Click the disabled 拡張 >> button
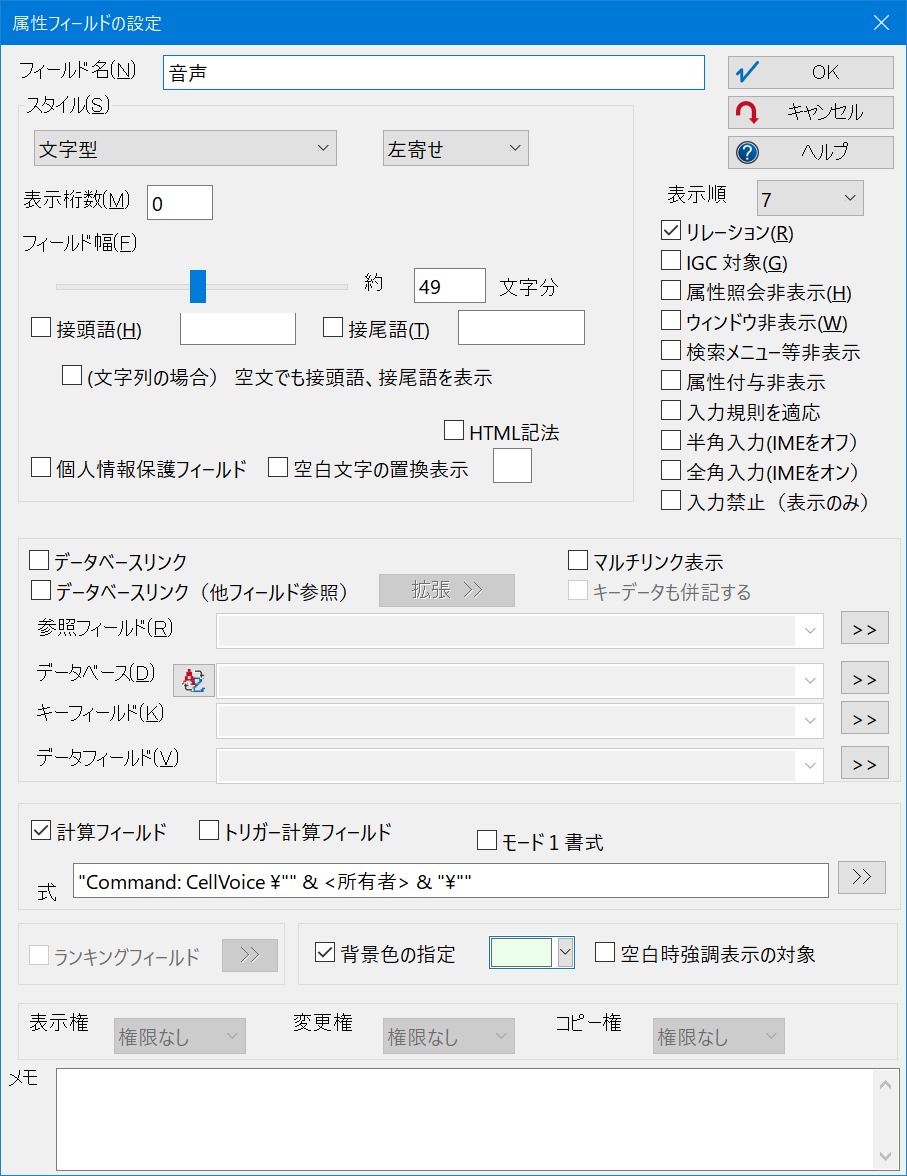This screenshot has height=1176, width=907. pyautogui.click(x=446, y=590)
